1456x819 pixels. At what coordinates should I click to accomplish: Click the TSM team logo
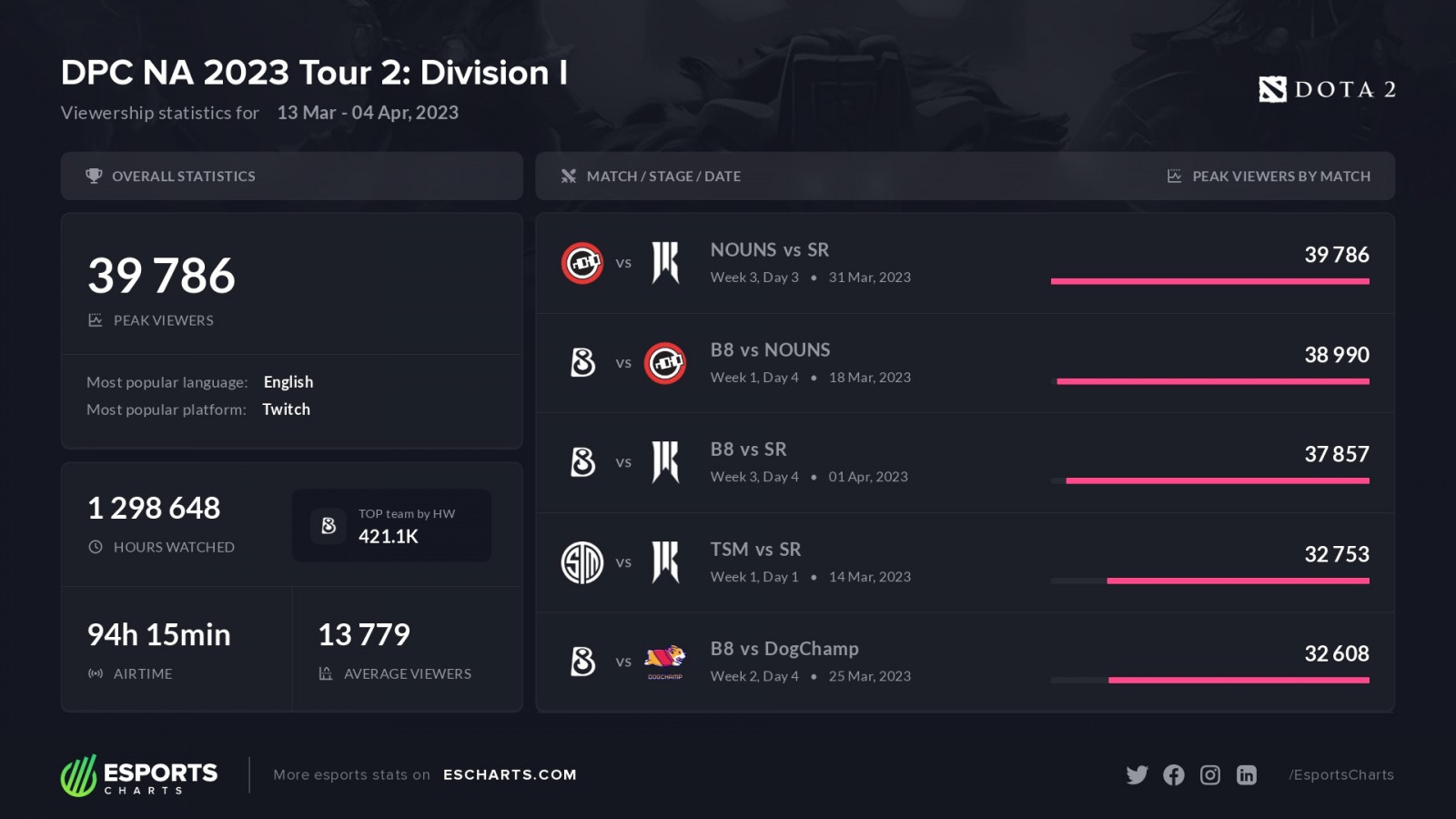582,562
